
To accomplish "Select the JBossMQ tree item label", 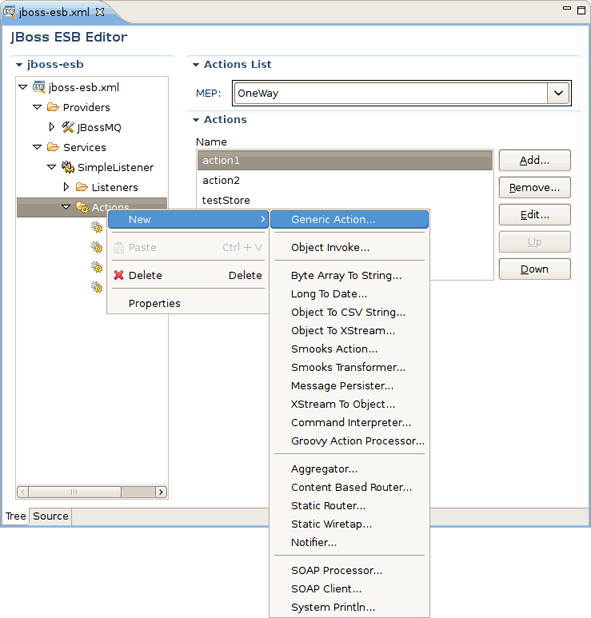I will pyautogui.click(x=99, y=127).
